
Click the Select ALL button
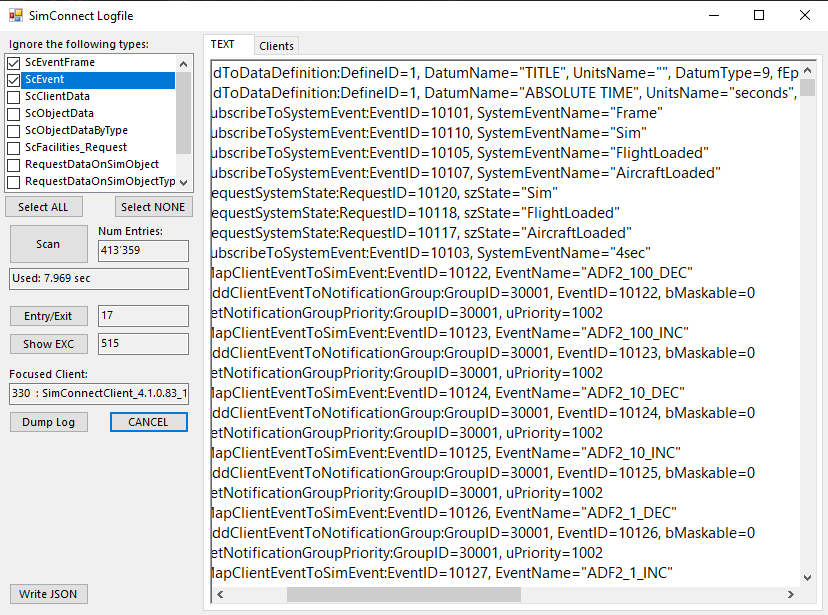coord(43,207)
